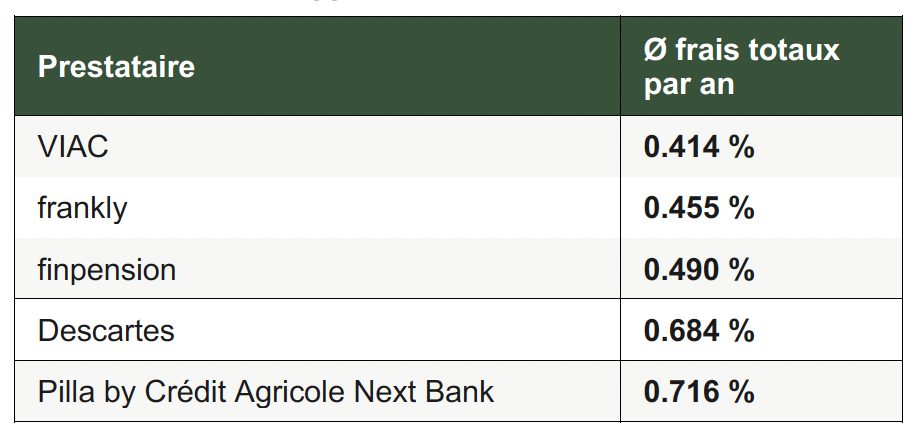Screen dimensions: 920x436
Task: Click the 0.490 % fee value
Action: tap(699, 269)
